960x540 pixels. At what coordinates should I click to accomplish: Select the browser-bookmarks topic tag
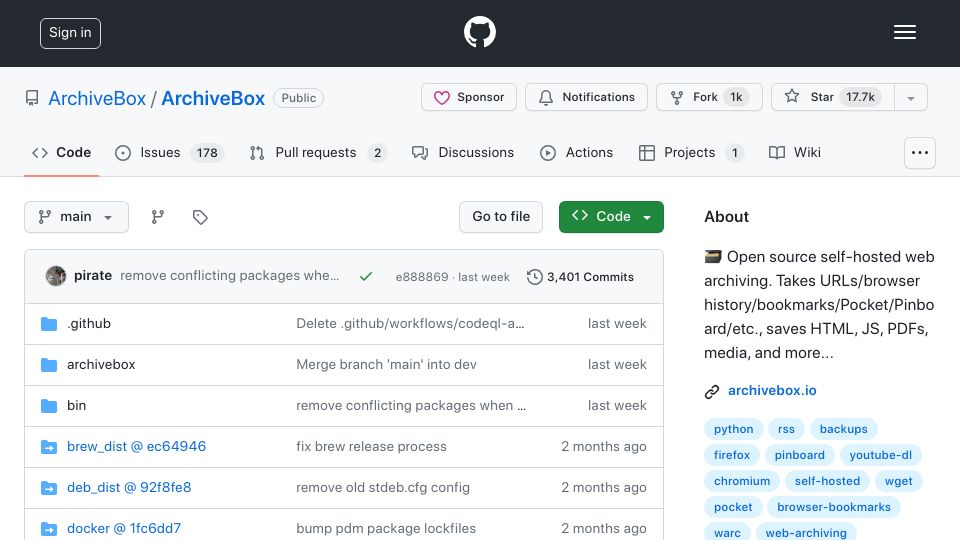[x=834, y=507]
